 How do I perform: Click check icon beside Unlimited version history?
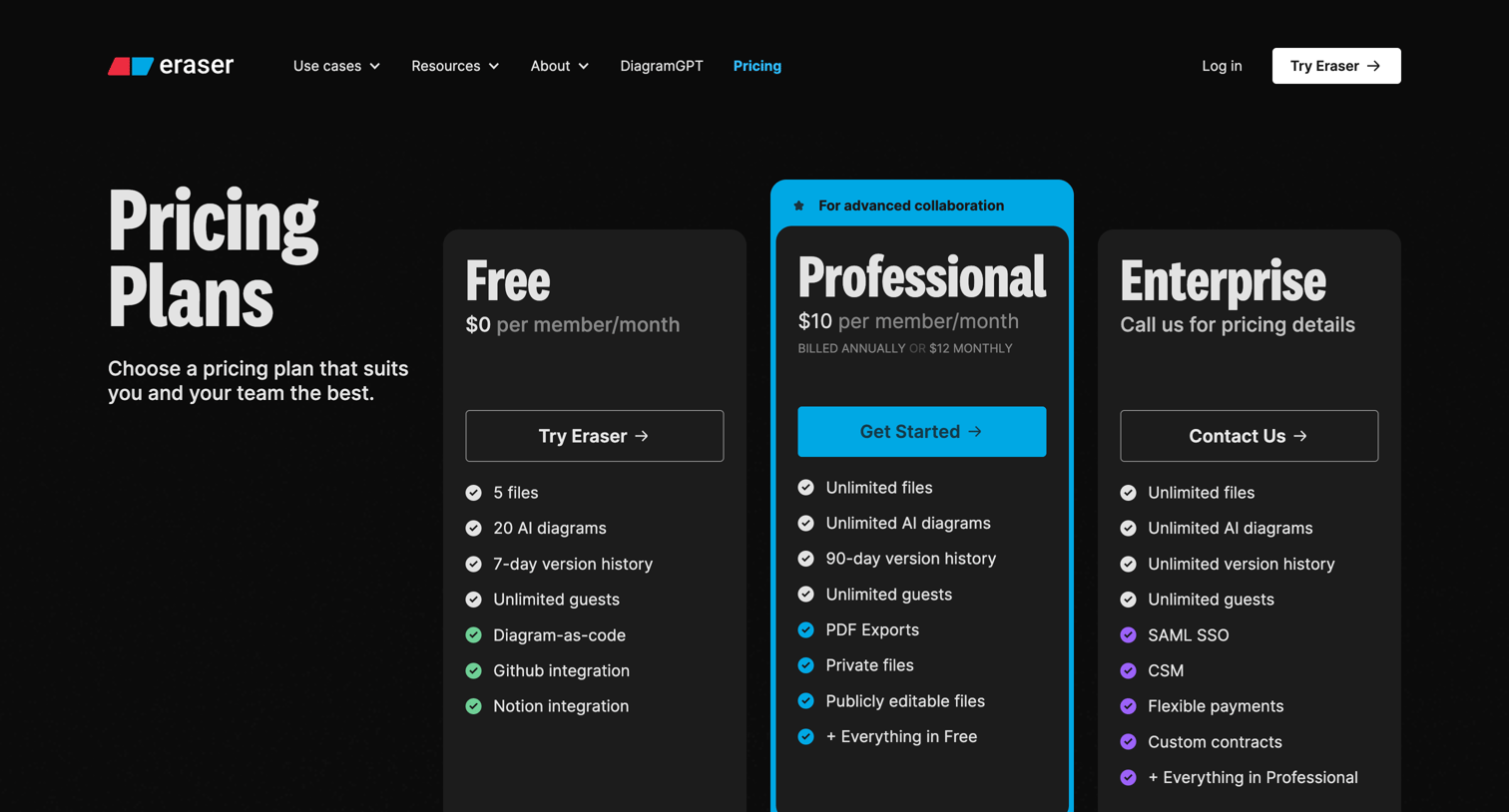click(1129, 565)
